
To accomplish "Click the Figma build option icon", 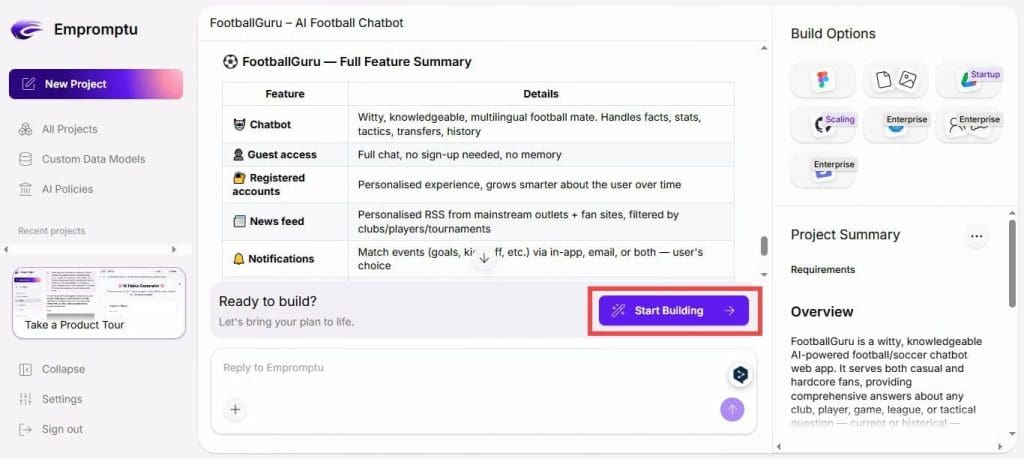I will pos(822,80).
